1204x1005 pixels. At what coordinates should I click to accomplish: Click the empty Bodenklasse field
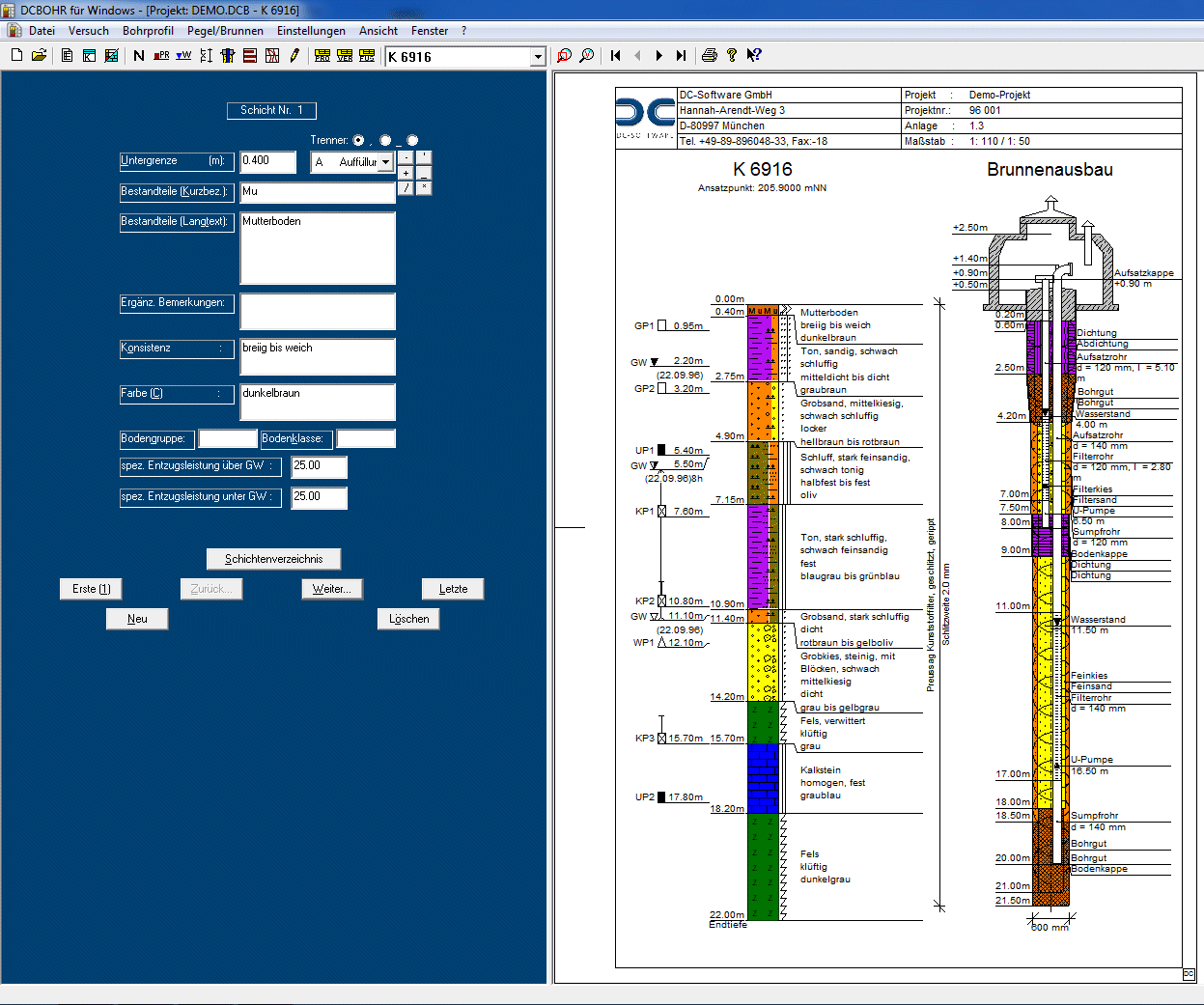tap(366, 439)
